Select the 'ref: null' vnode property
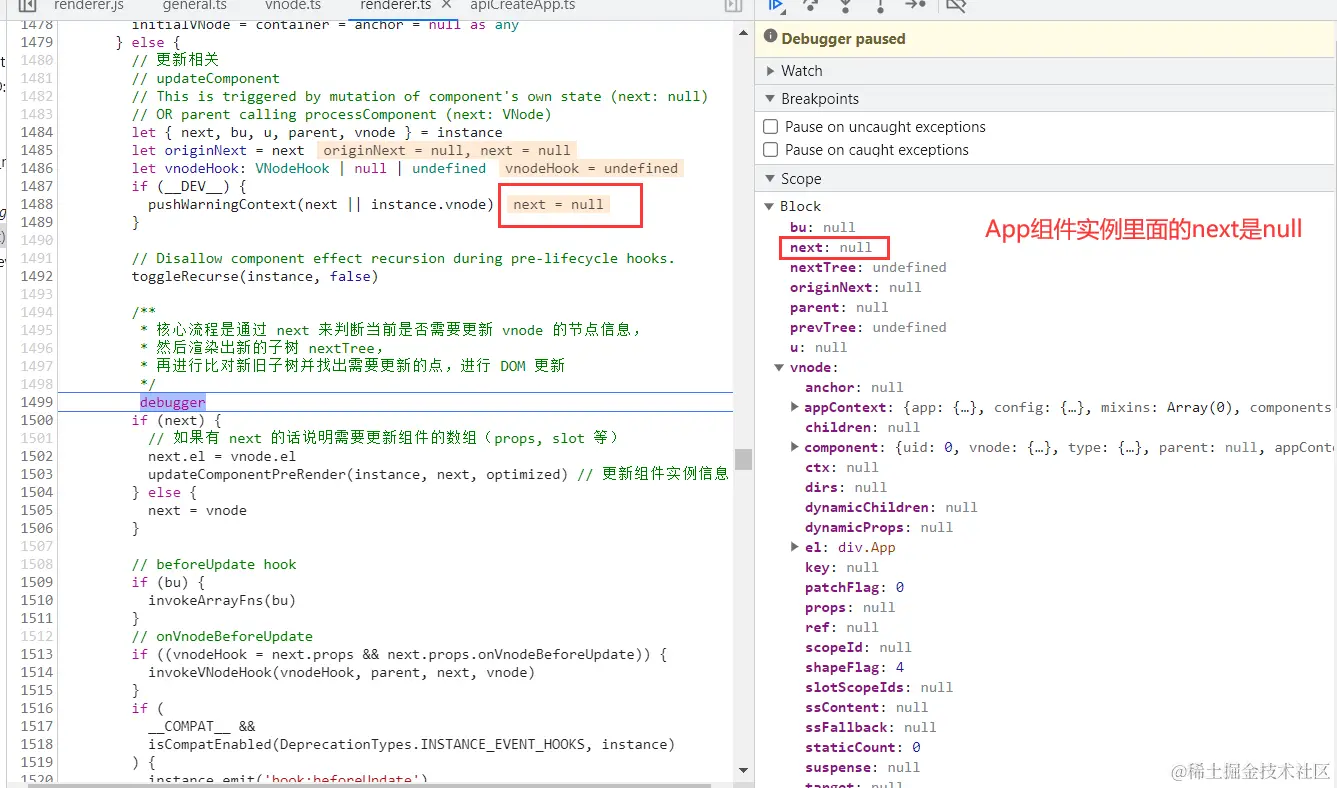1337x788 pixels. (842, 627)
